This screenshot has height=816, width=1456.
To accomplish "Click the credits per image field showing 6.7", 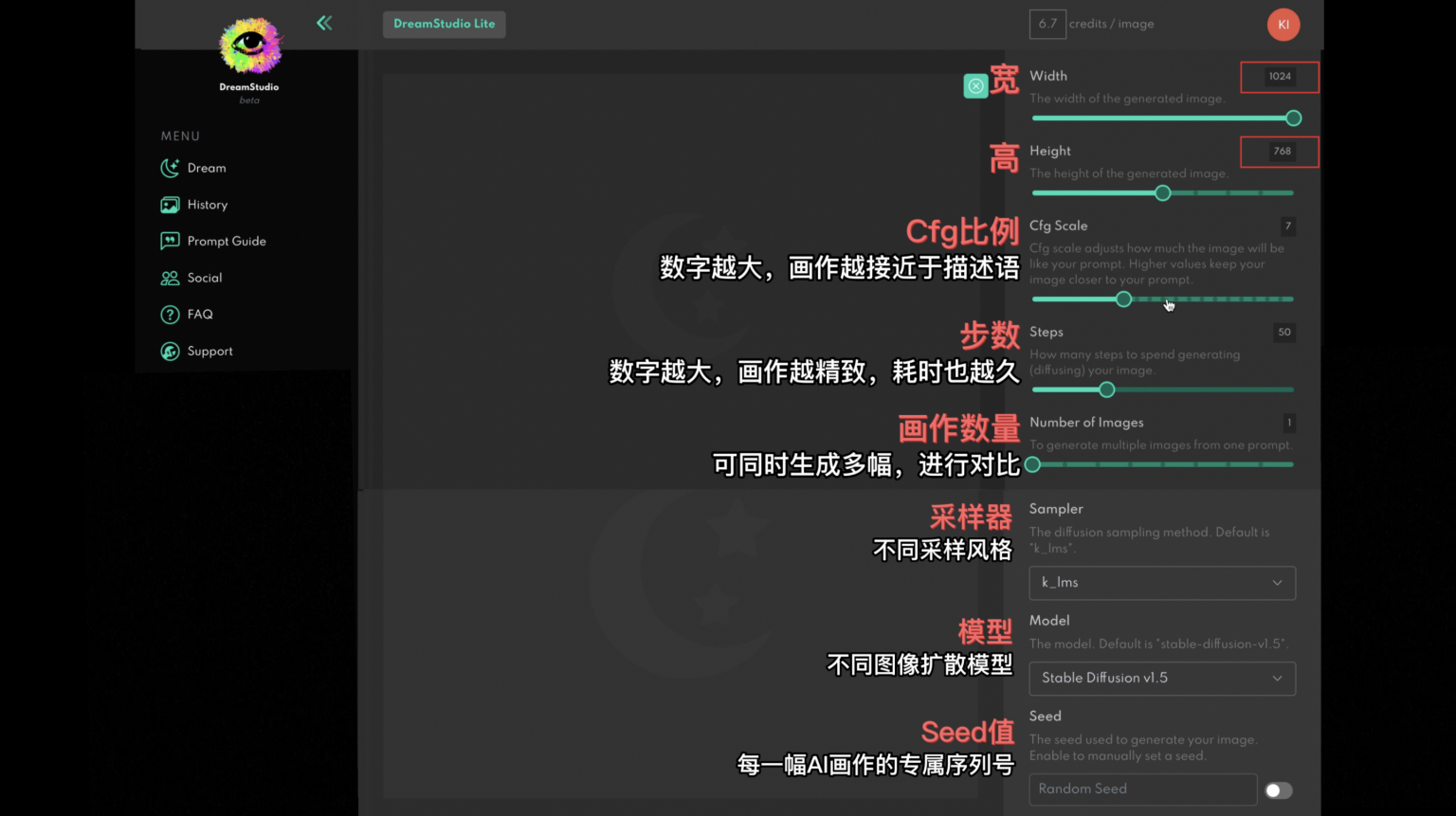I will (x=1047, y=24).
